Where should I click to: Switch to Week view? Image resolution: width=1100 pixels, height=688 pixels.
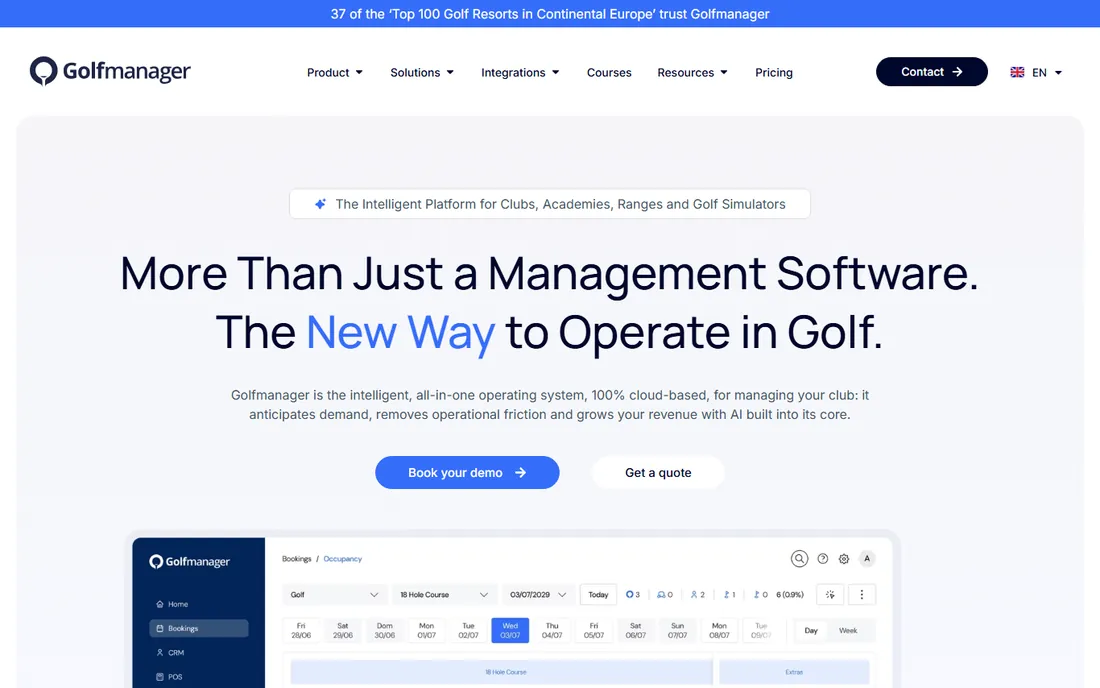pyautogui.click(x=848, y=630)
